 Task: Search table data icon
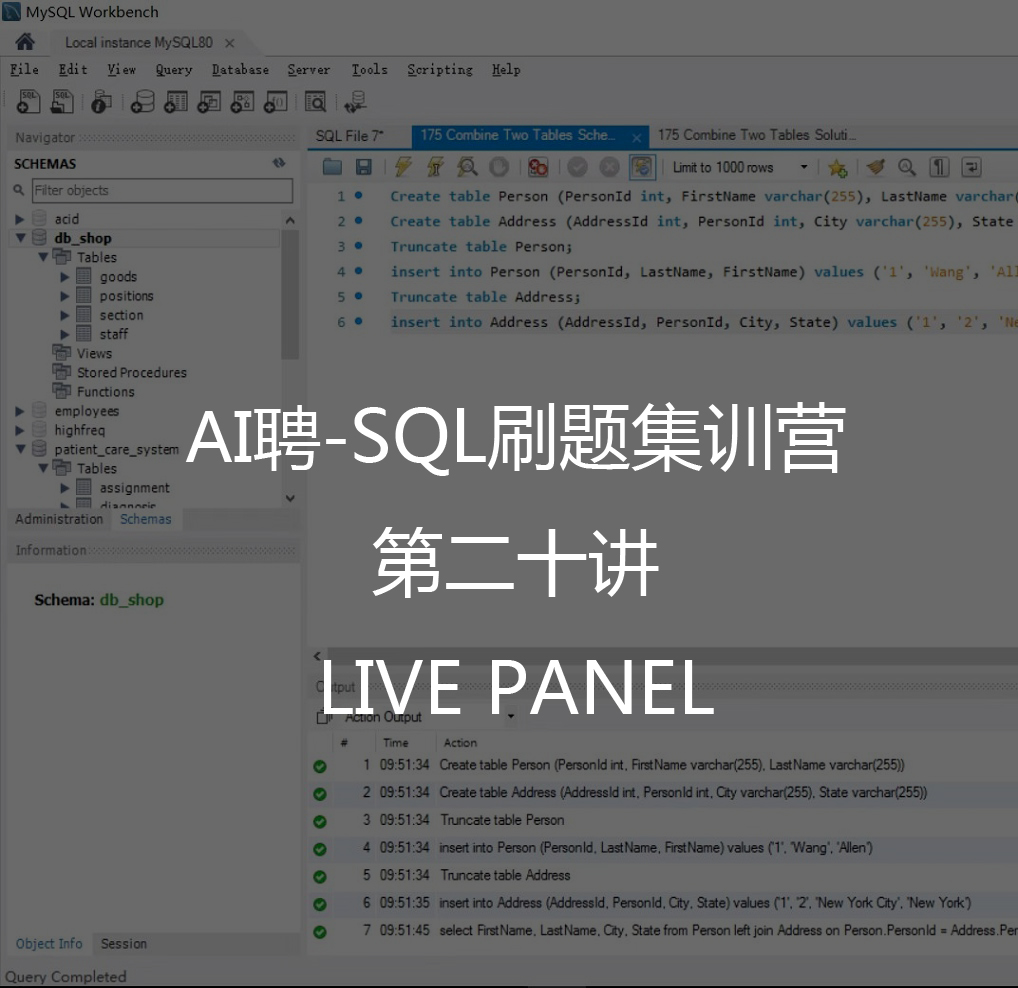point(316,102)
